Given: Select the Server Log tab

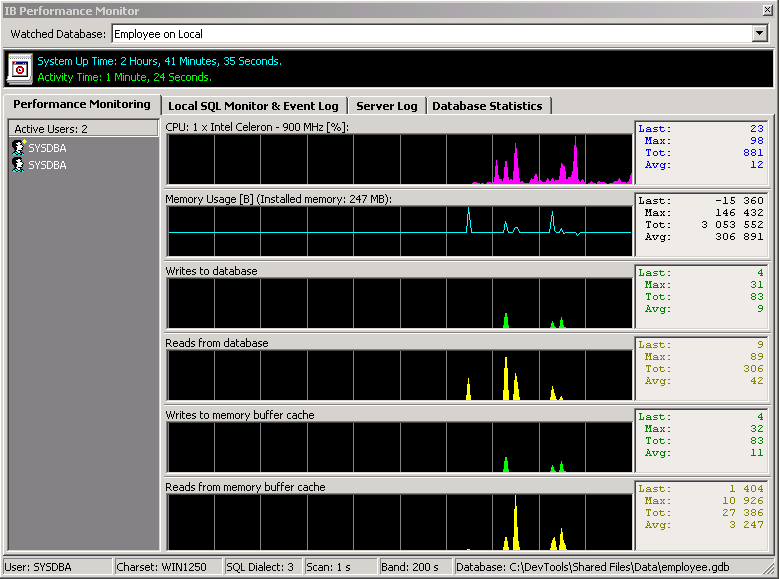Looking at the screenshot, I should [x=386, y=106].
